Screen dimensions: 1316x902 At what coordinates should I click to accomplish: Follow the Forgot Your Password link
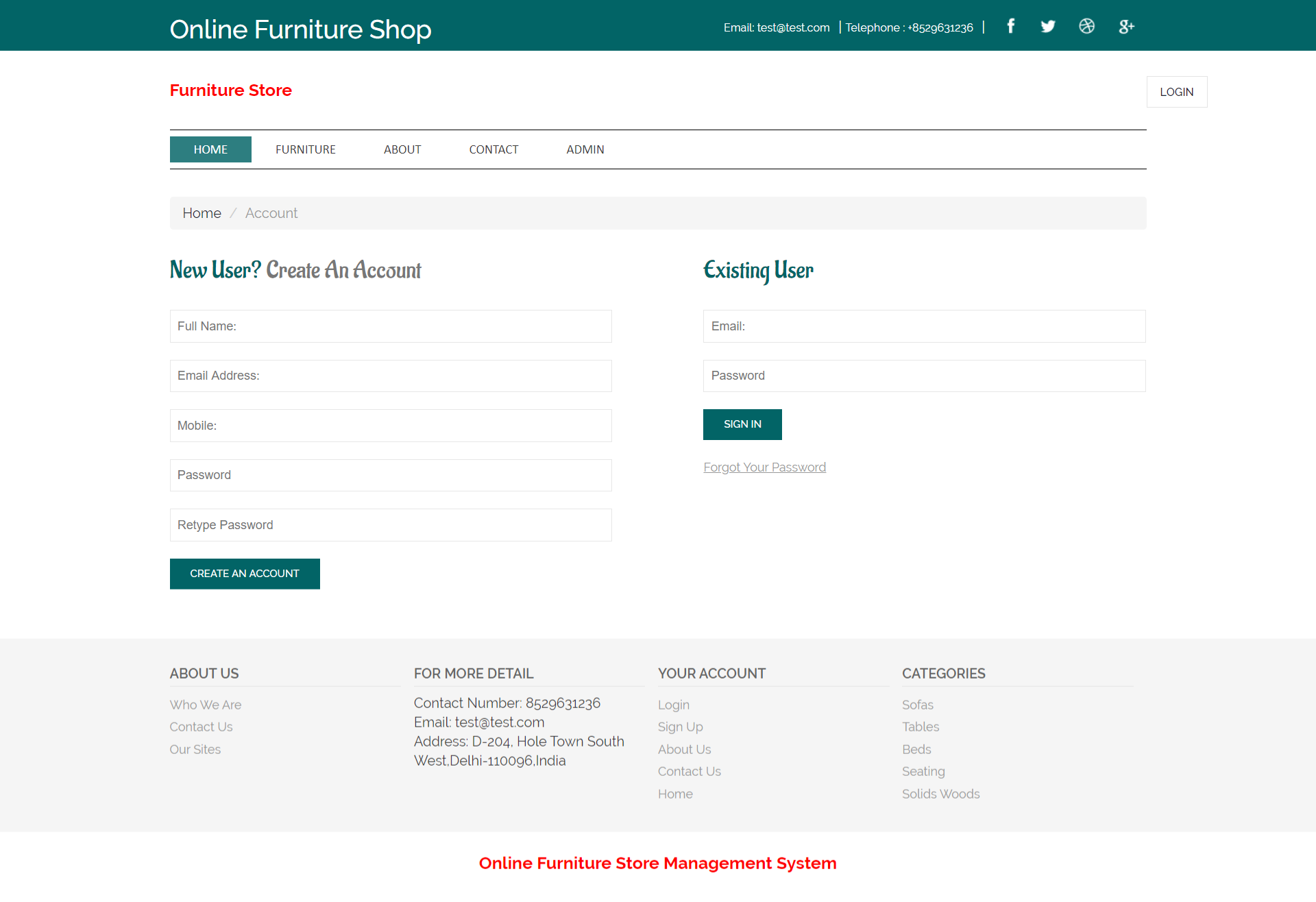(764, 467)
